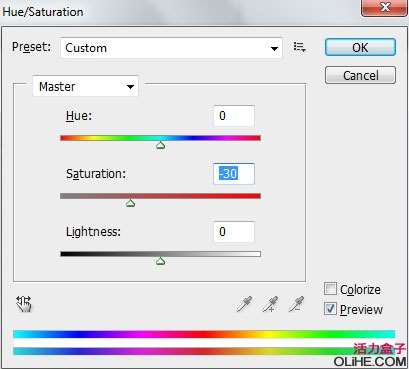
Task: Activate the on-image adjustment hand tool
Action: [x=24, y=304]
